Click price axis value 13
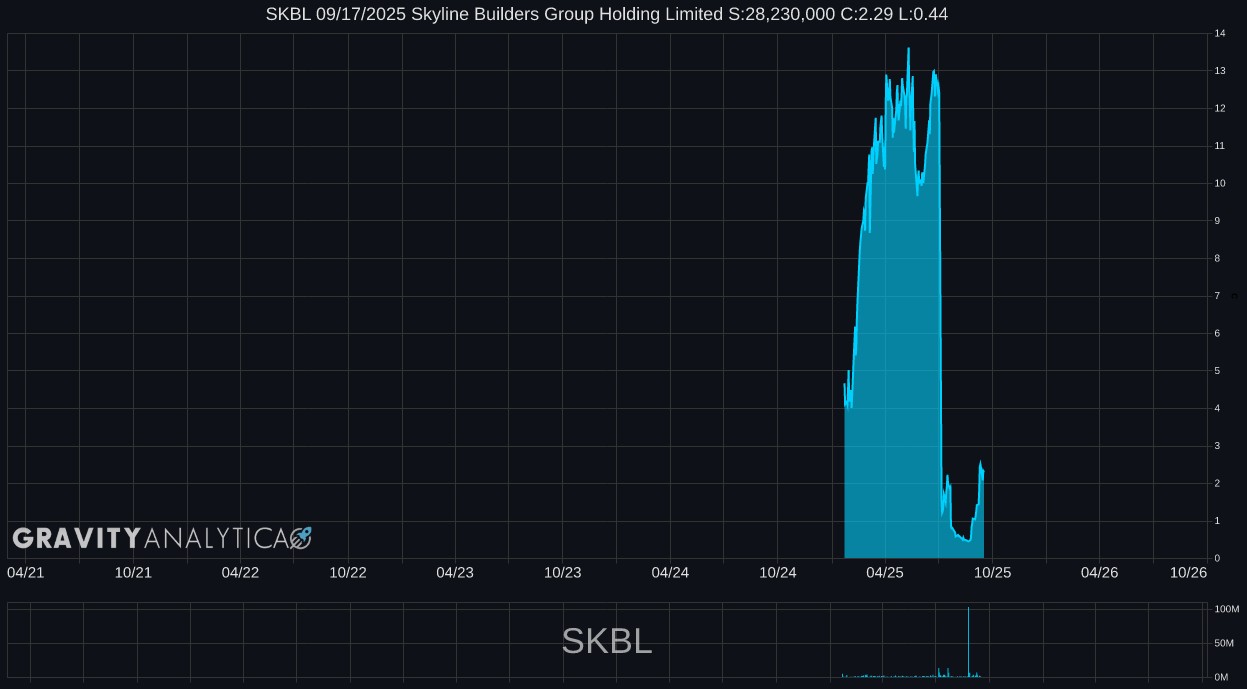Viewport: 1247px width, 689px height. [x=1220, y=71]
